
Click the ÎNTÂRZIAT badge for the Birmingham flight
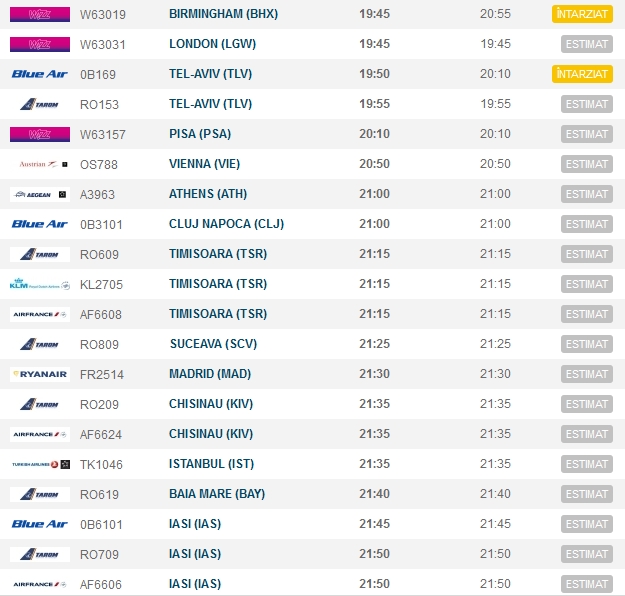tap(581, 14)
